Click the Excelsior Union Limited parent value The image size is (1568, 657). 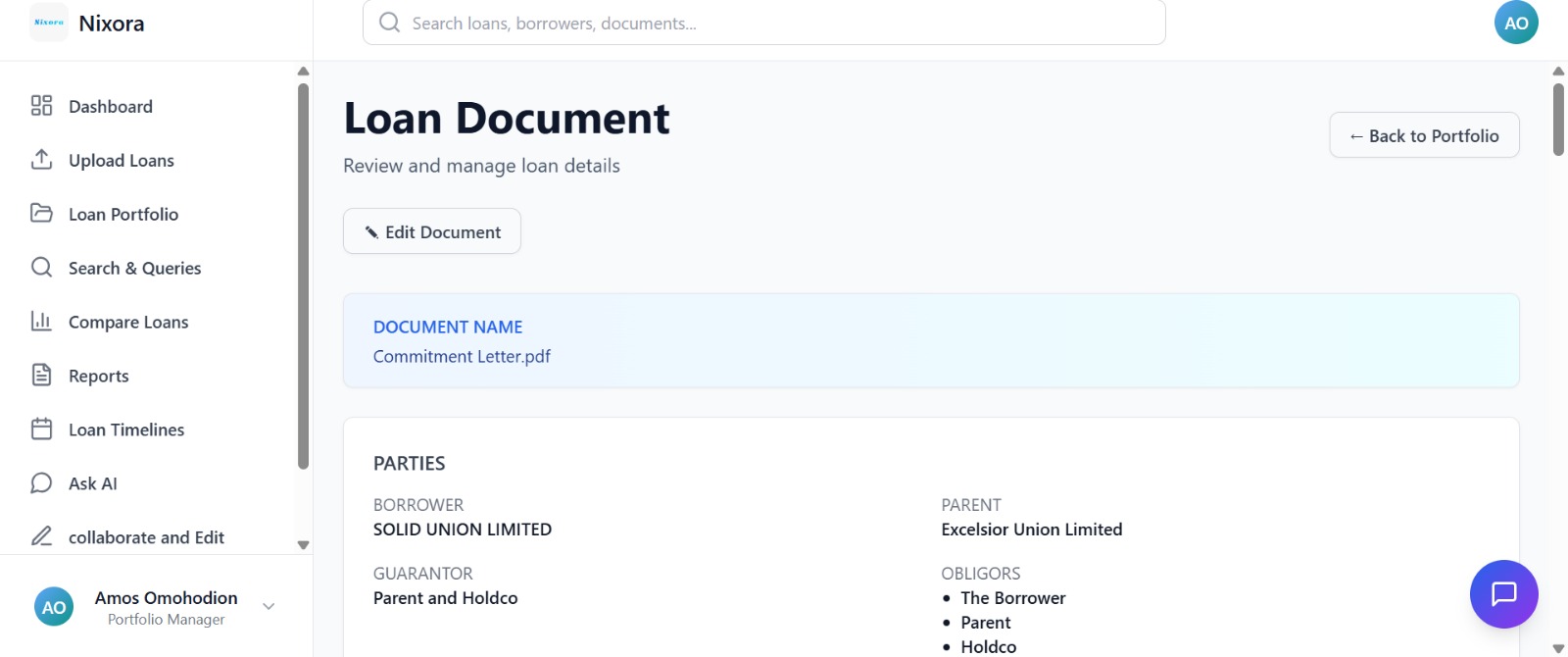tap(1031, 530)
